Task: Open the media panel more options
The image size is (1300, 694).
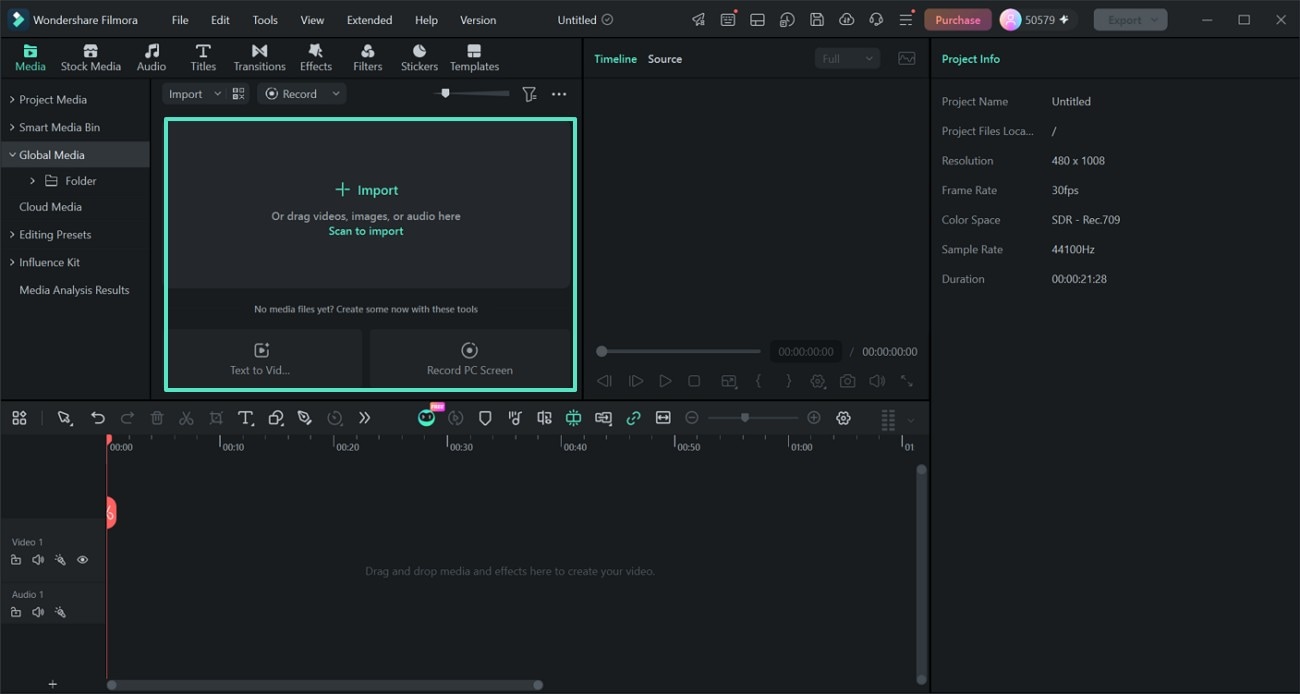Action: [x=559, y=94]
